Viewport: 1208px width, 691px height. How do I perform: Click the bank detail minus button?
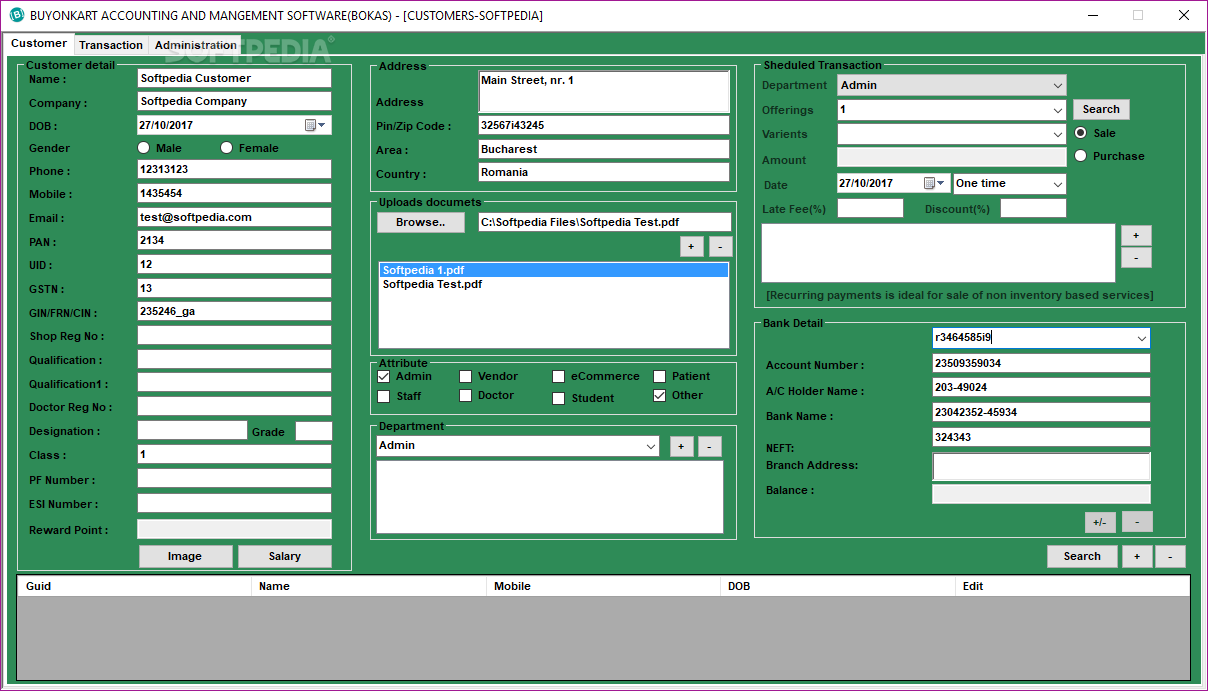pyautogui.click(x=1137, y=522)
